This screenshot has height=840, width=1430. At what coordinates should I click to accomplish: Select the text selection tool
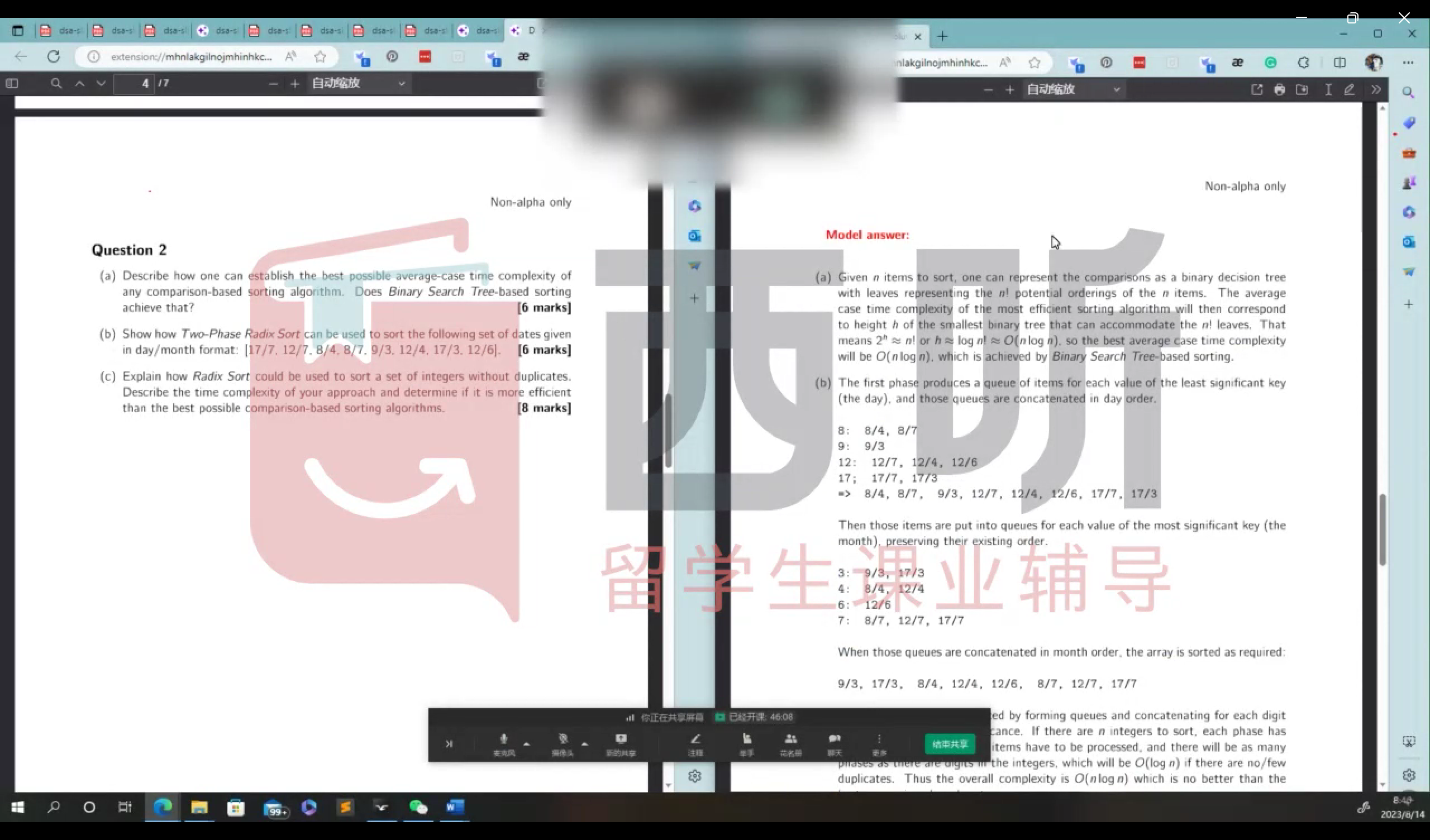(1328, 90)
